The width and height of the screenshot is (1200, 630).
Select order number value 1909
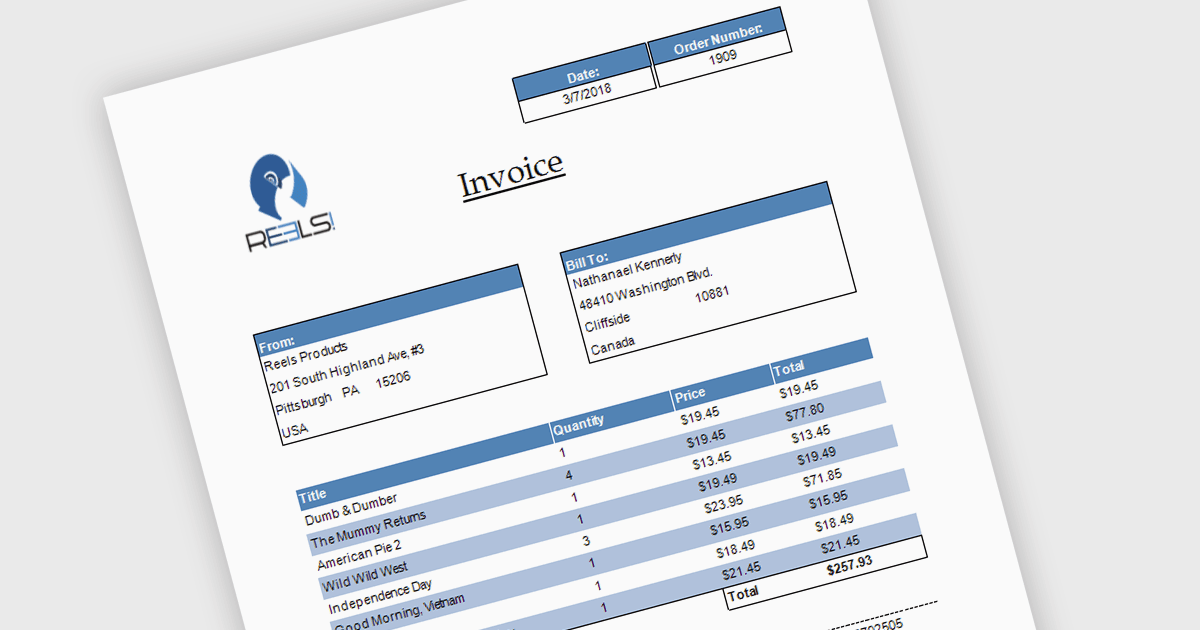click(x=722, y=58)
